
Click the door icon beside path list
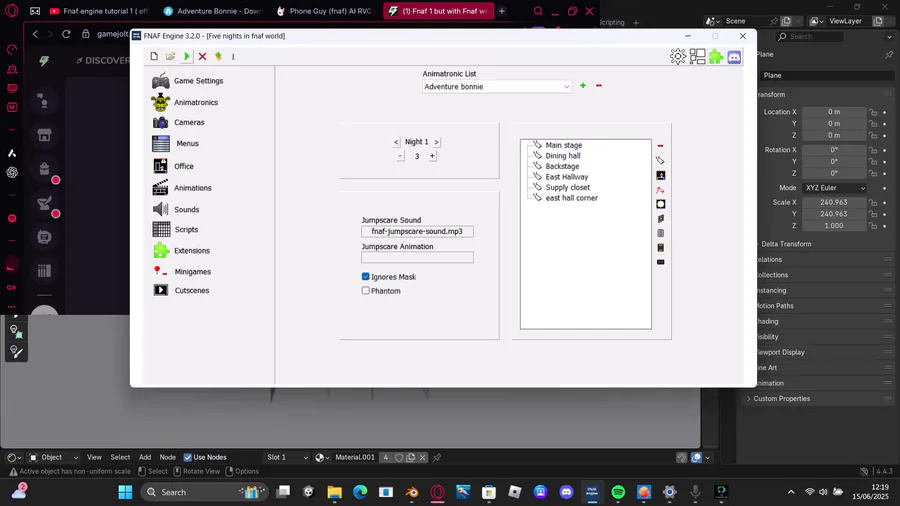click(661, 219)
